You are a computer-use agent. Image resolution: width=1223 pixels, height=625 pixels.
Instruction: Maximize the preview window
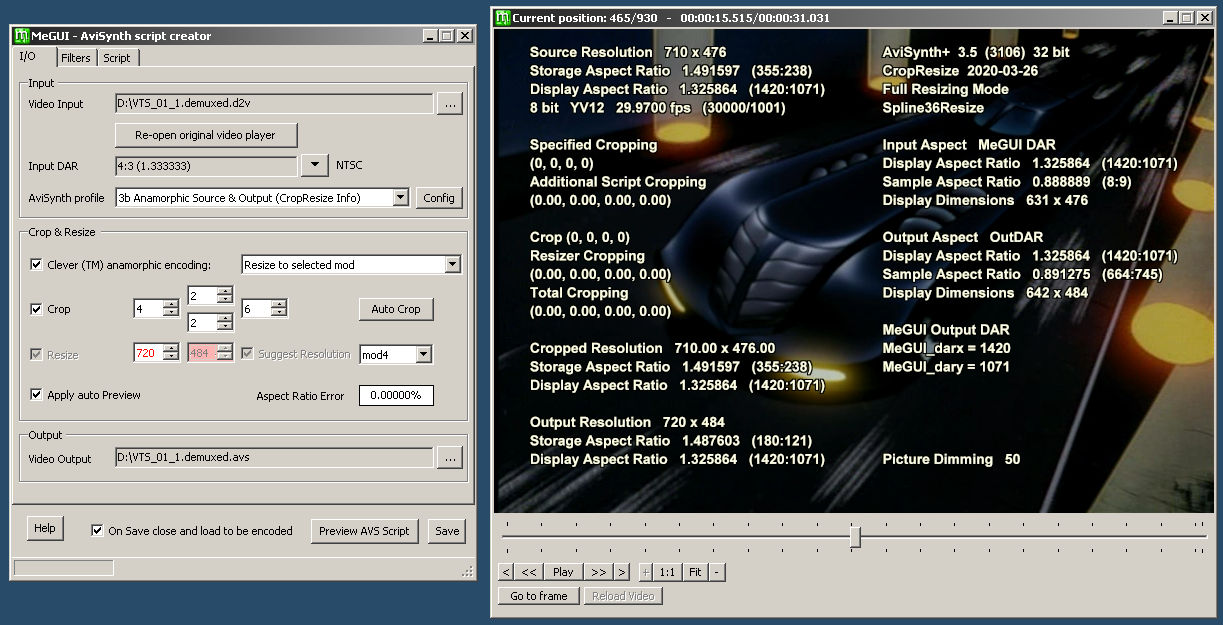tap(1186, 18)
